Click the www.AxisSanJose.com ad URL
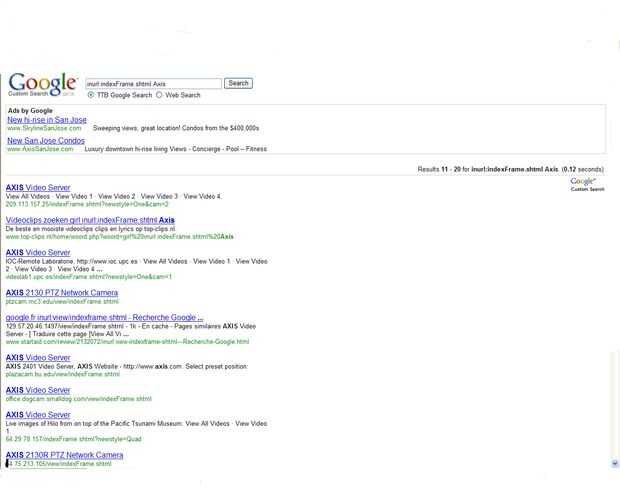Image resolution: width=620 pixels, height=496 pixels. click(40, 149)
